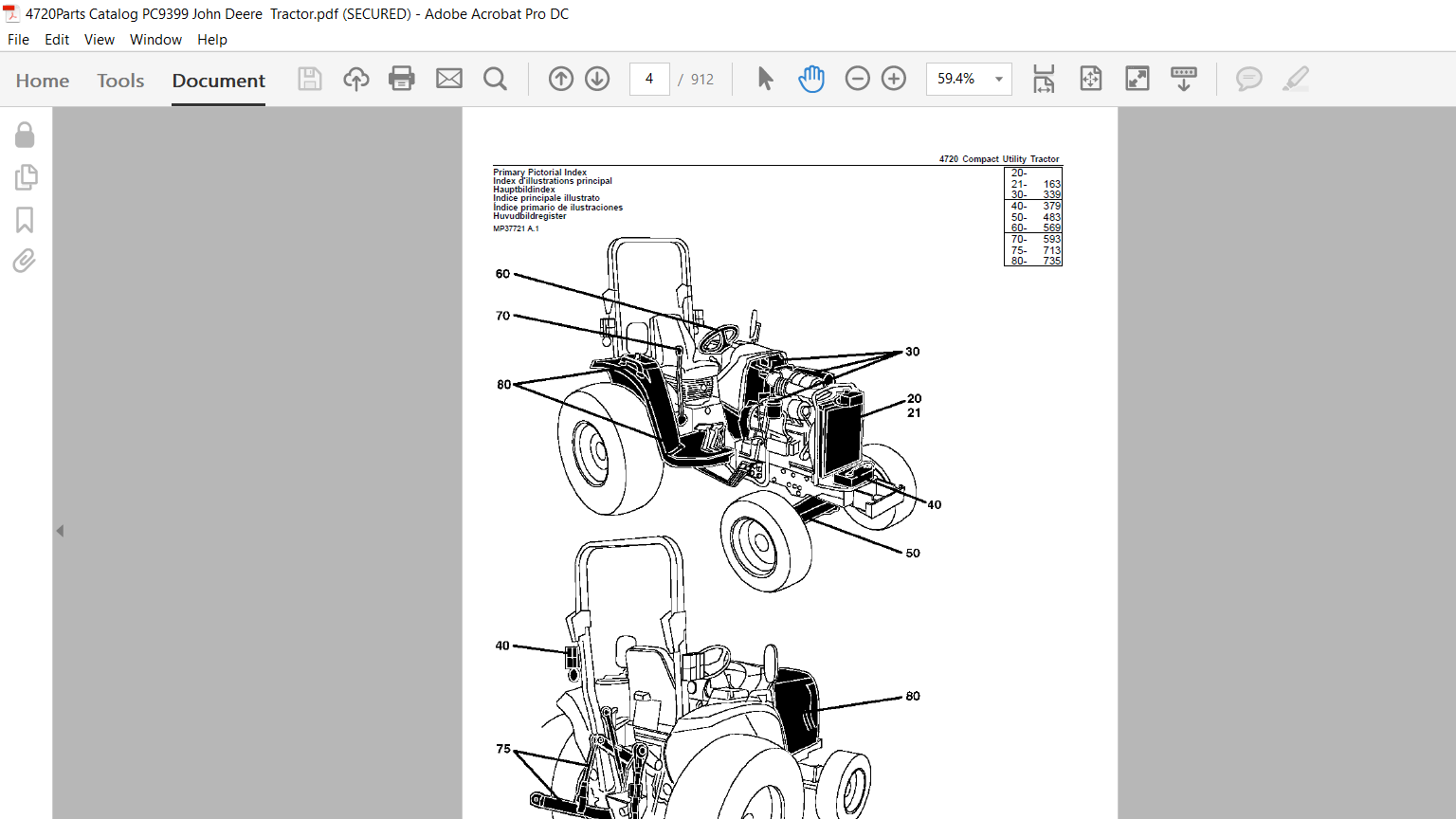The height and width of the screenshot is (819, 1456).
Task: Select the highlighter pen tool
Action: point(1296,79)
